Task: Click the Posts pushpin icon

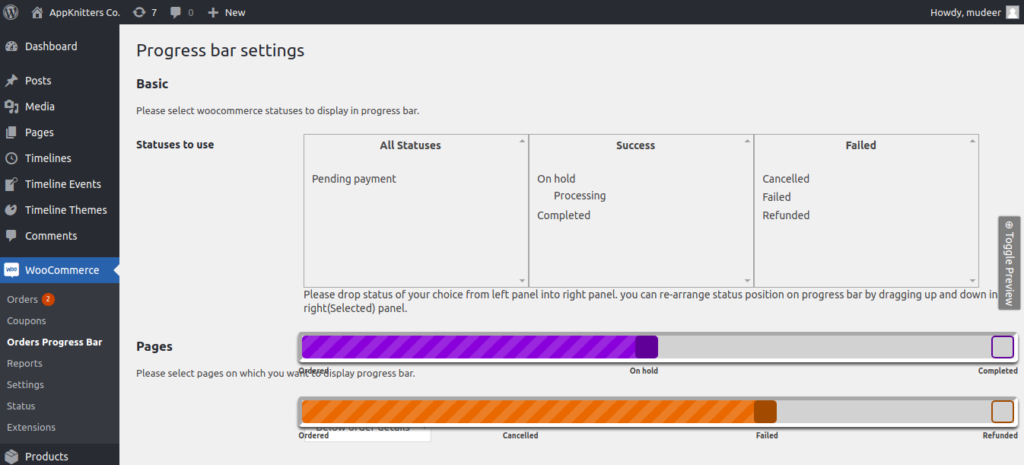Action: pos(11,81)
